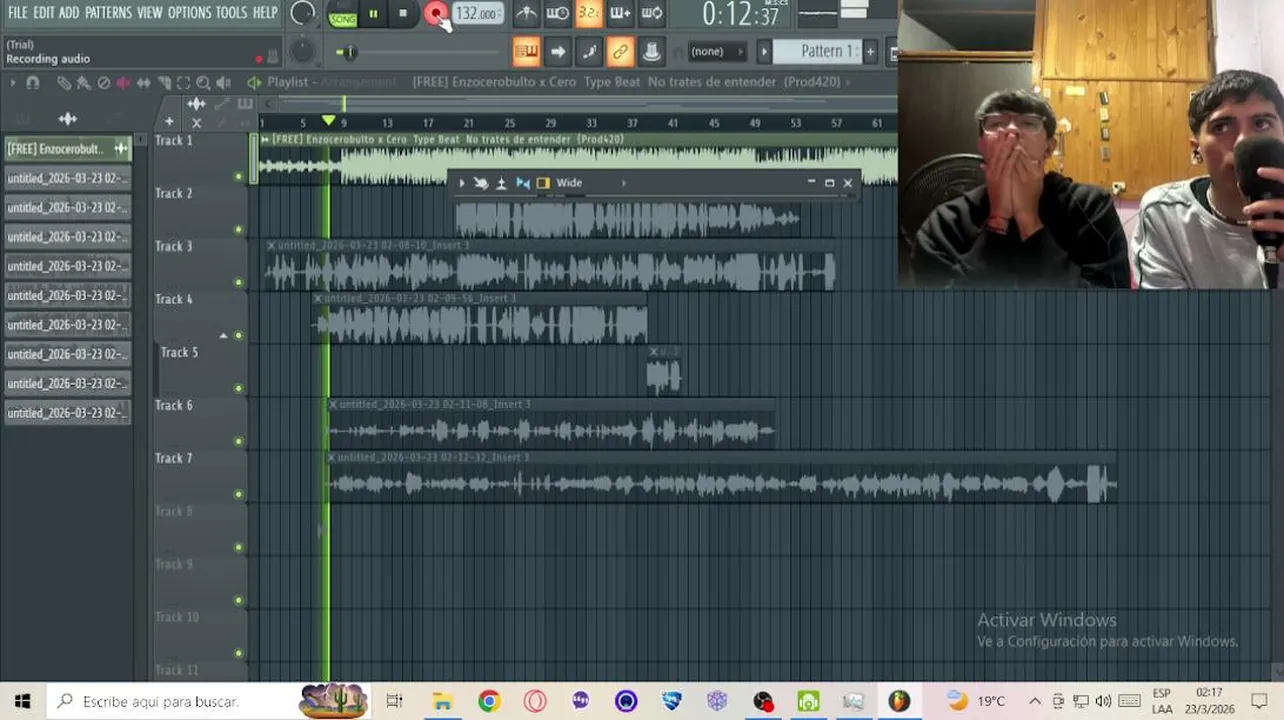
Task: Click the plus icon in the playlist header
Action: point(169,122)
